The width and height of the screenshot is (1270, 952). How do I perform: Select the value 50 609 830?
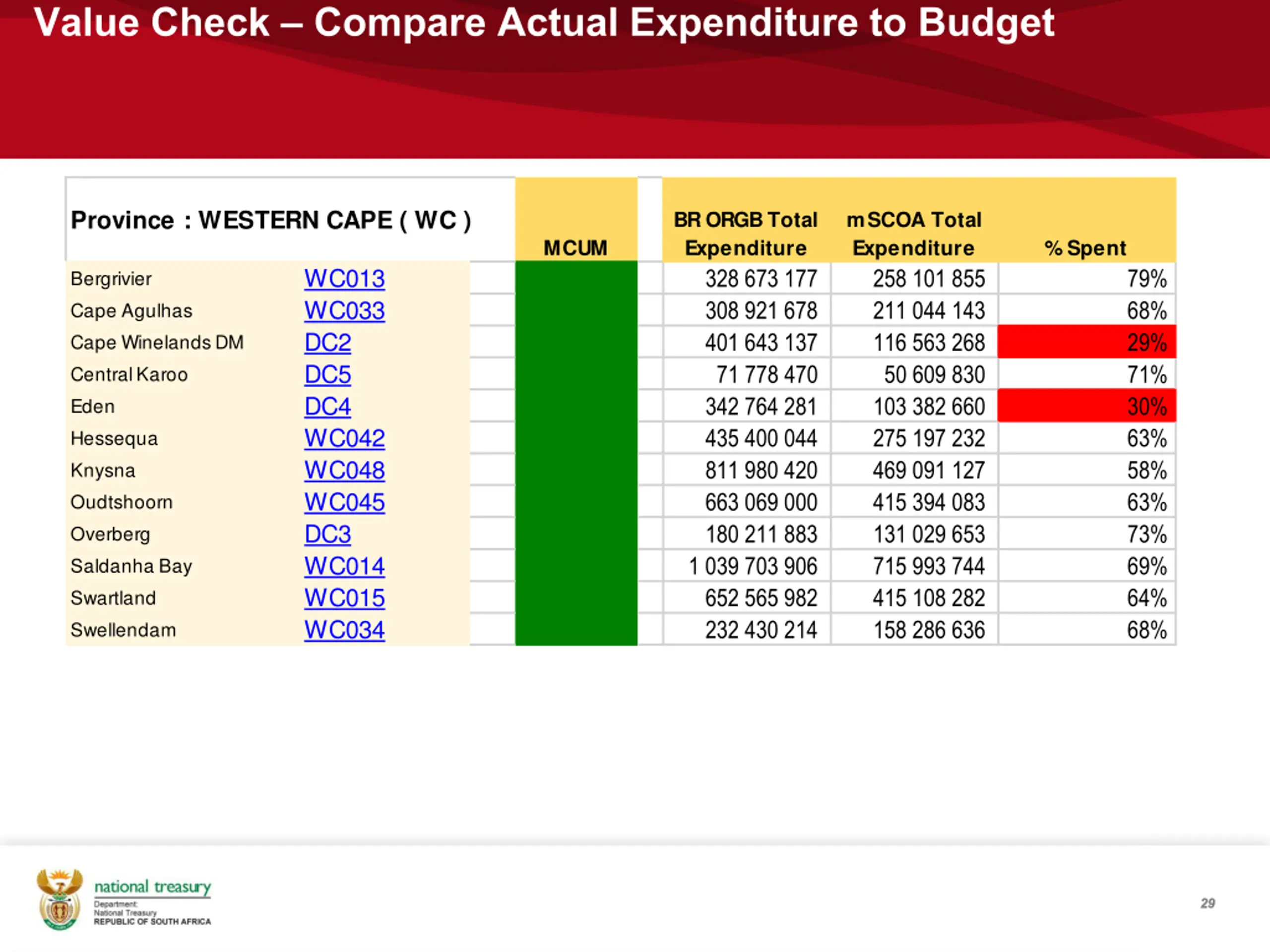click(x=935, y=375)
